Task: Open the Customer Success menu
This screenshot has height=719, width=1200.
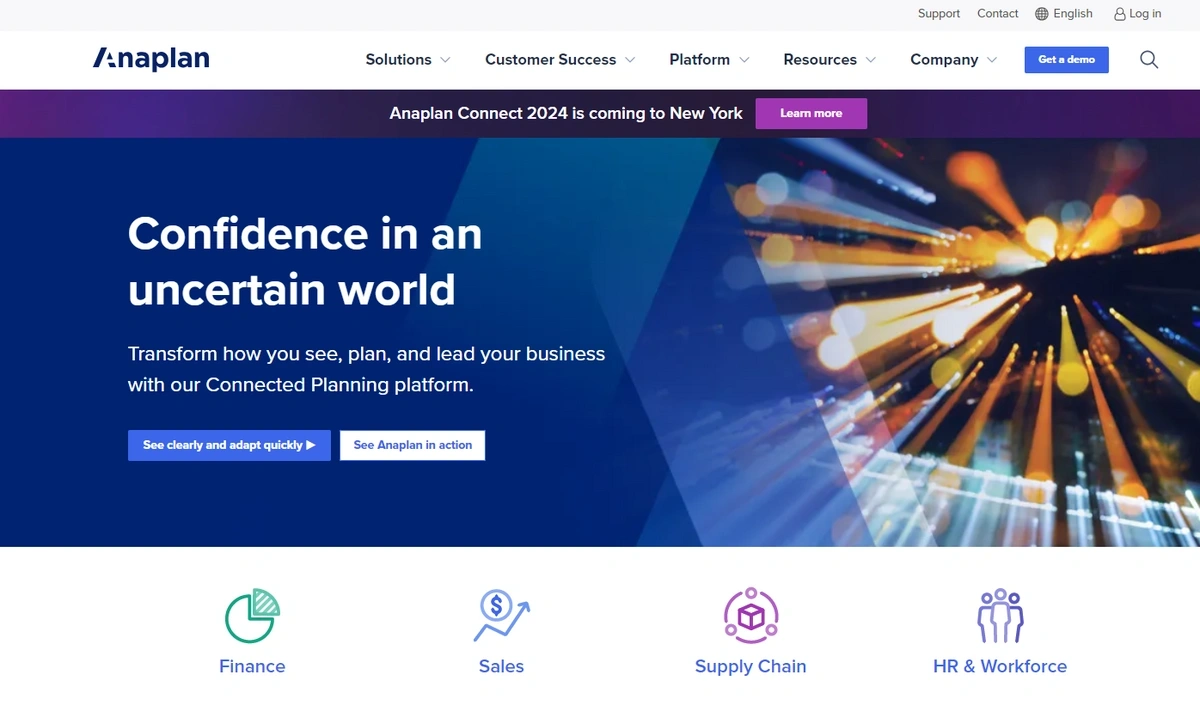Action: (x=550, y=60)
